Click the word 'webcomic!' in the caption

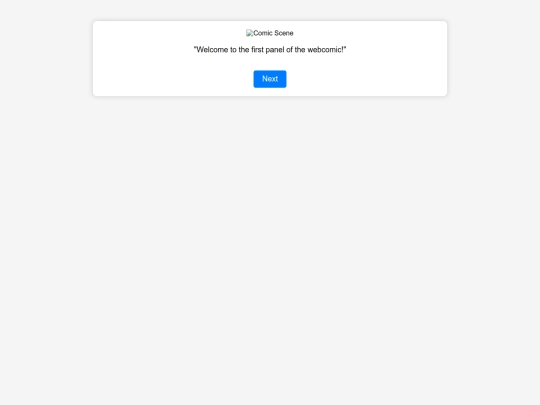(325, 50)
